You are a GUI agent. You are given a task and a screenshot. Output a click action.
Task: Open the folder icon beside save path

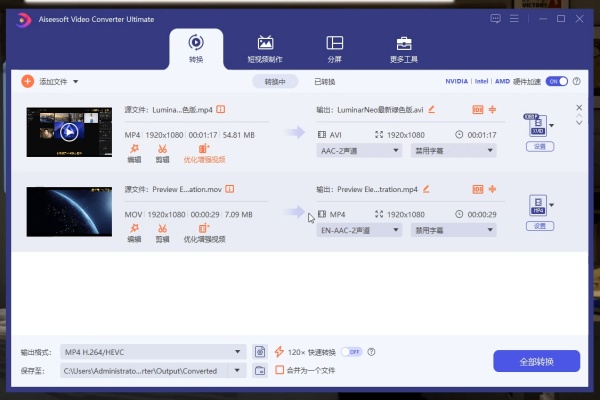[x=260, y=370]
